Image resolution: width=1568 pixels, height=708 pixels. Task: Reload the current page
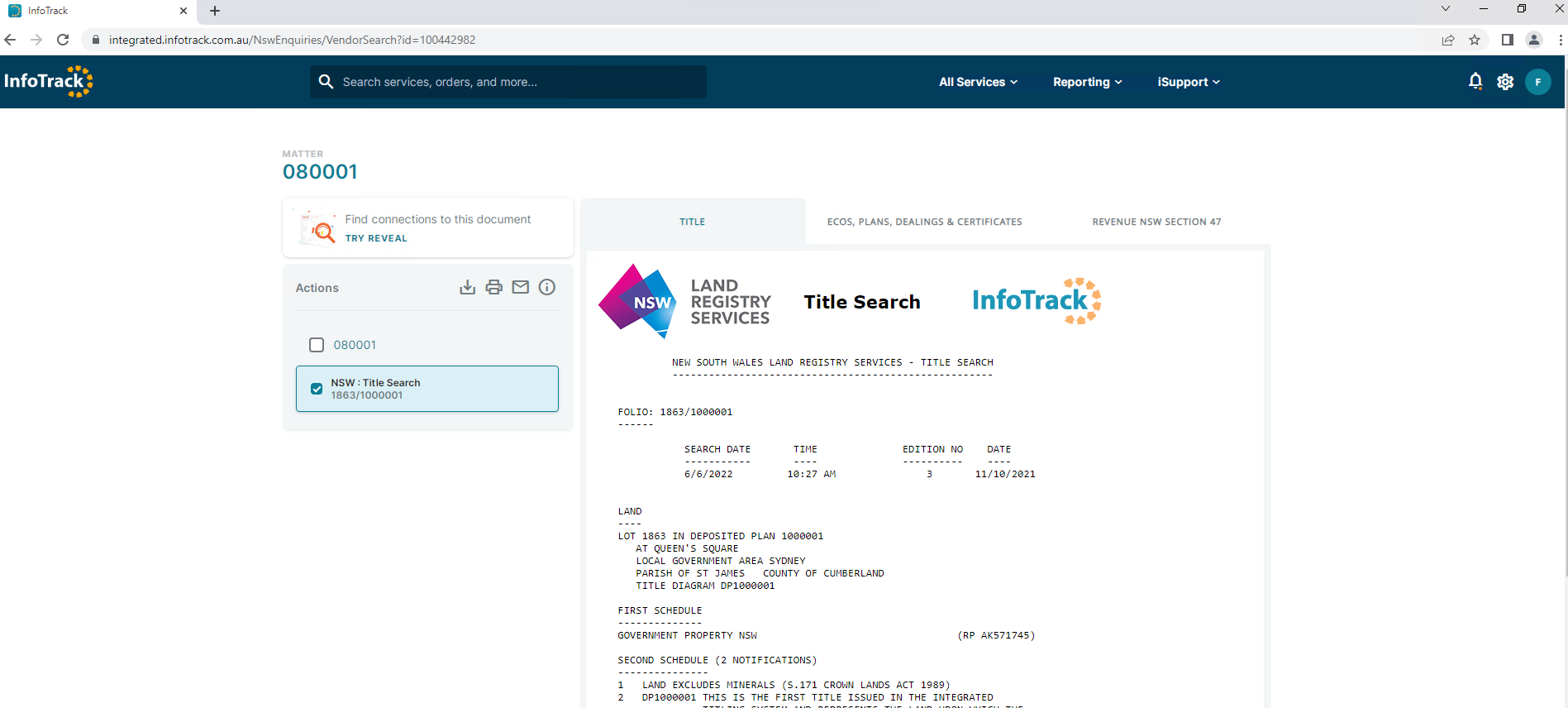63,40
